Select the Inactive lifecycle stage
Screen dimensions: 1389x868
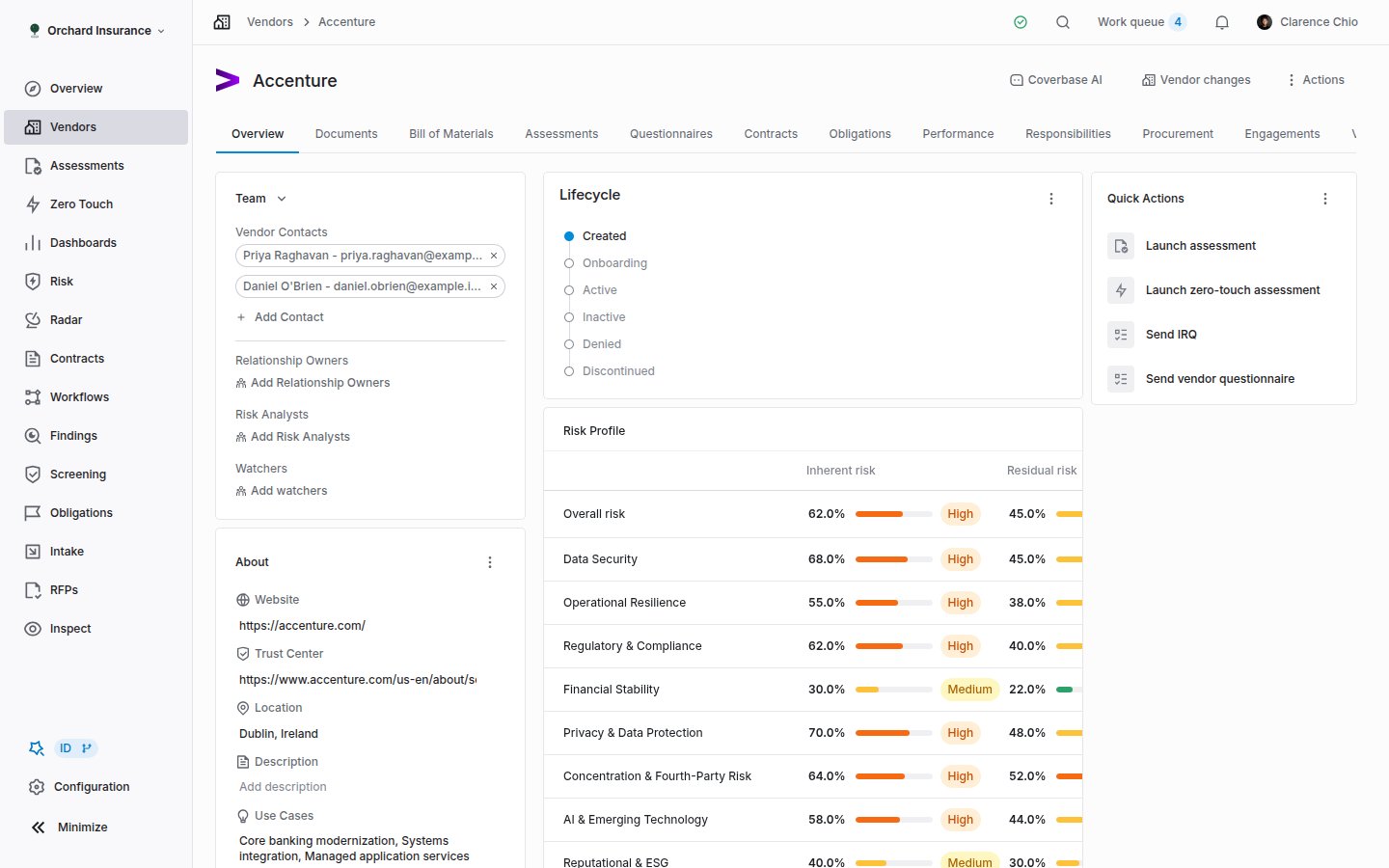tap(594, 317)
